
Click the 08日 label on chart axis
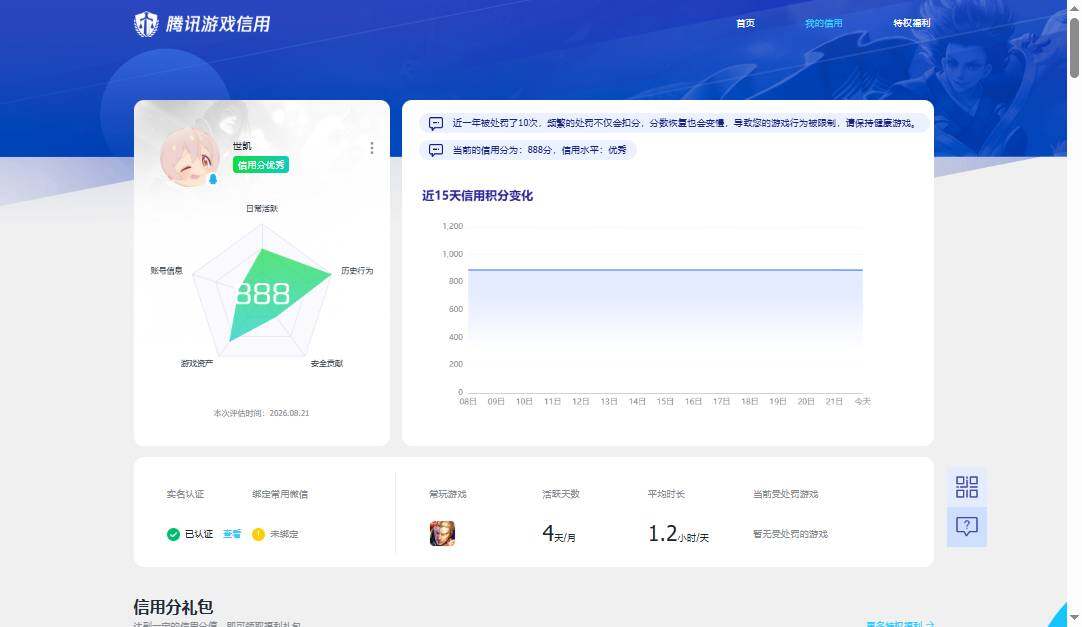click(x=468, y=401)
